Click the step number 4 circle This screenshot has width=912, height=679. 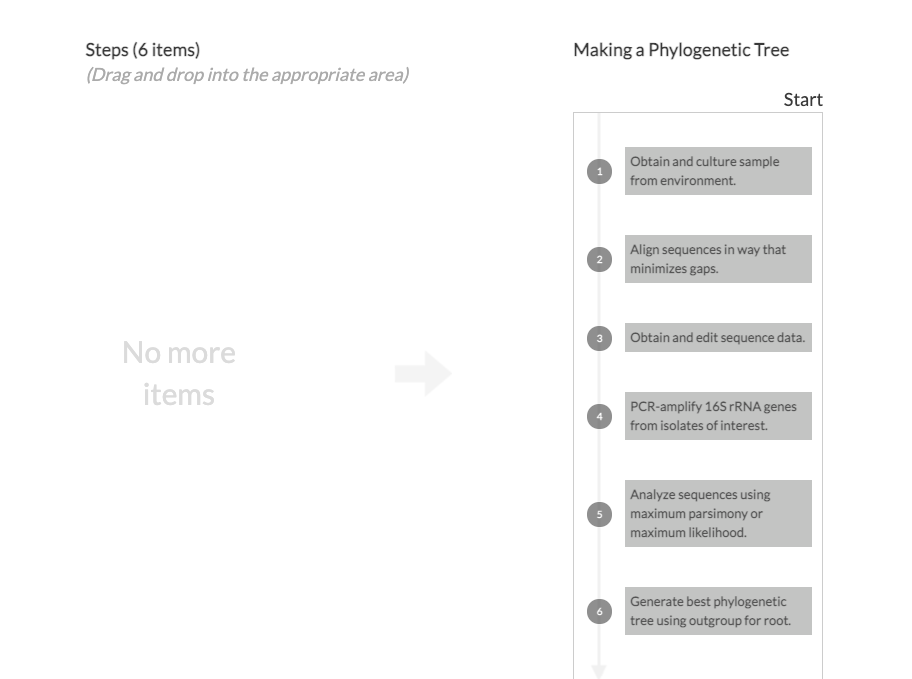[599, 416]
